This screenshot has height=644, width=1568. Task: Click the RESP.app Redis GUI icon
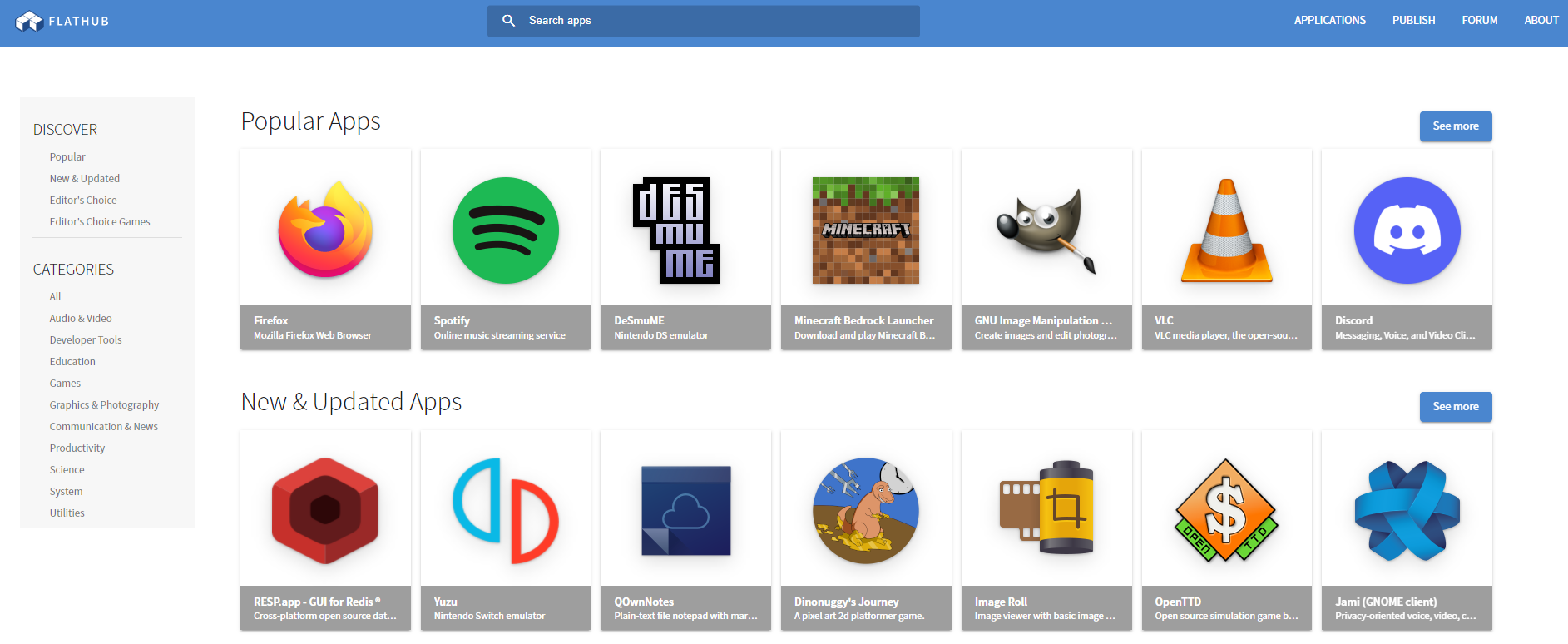click(325, 511)
